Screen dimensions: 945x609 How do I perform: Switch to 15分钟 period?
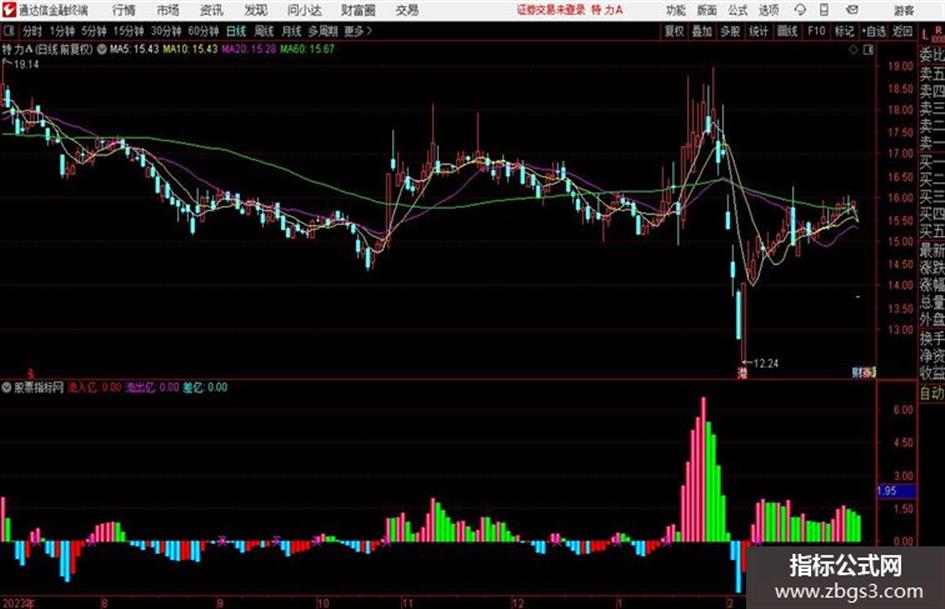129,31
